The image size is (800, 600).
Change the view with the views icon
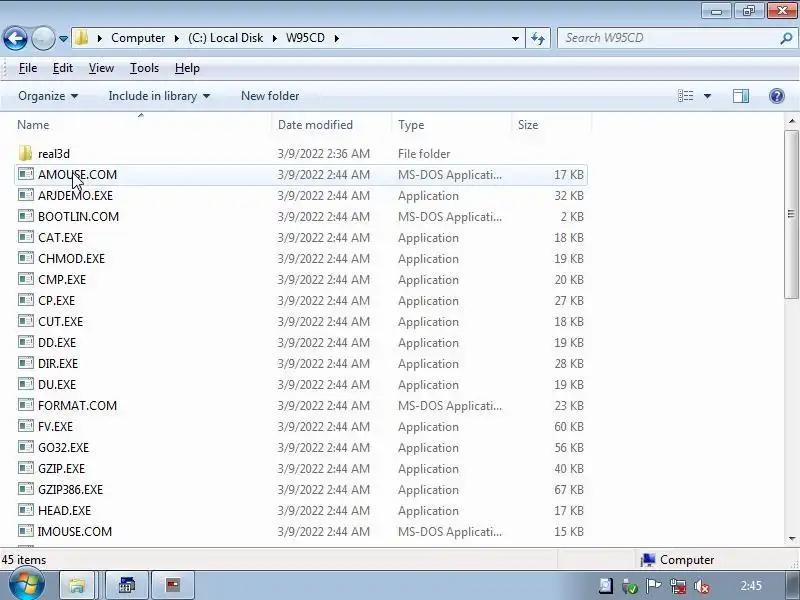click(x=685, y=96)
